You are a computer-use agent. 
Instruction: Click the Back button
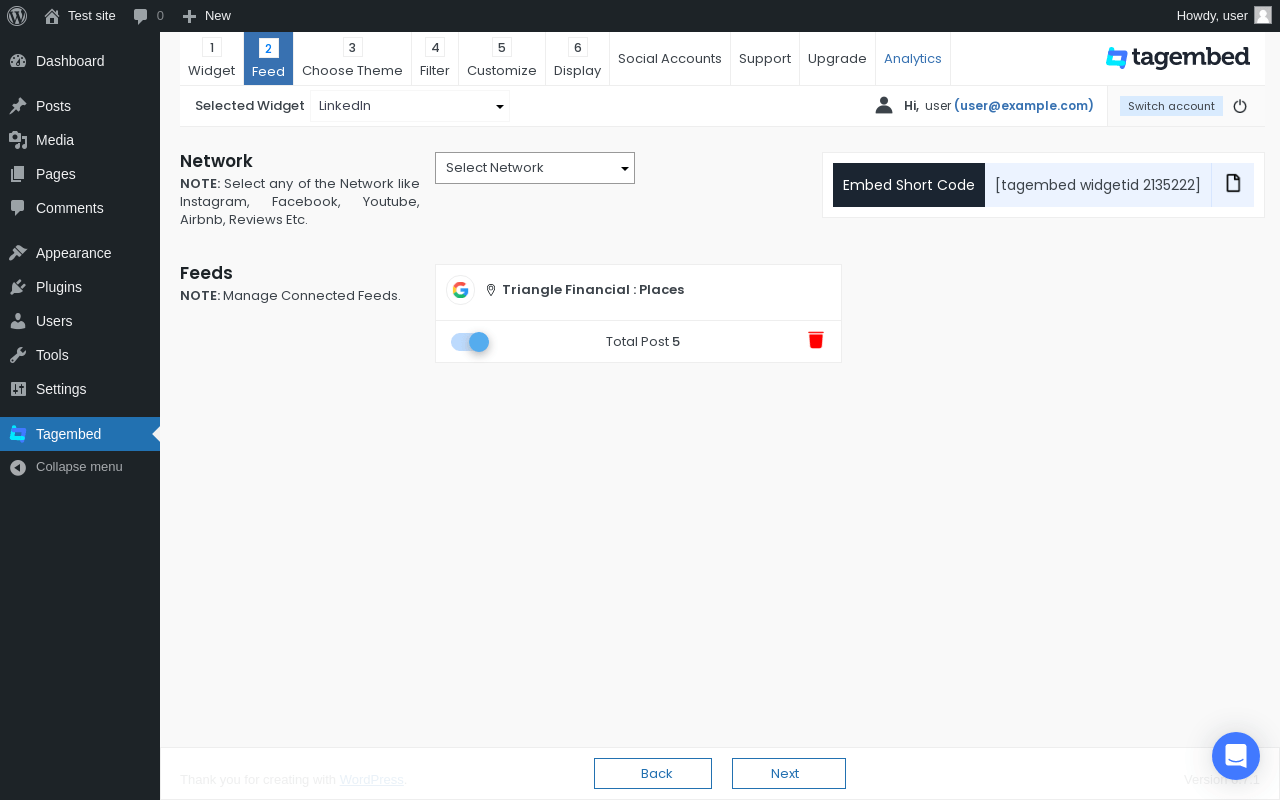pyautogui.click(x=653, y=773)
